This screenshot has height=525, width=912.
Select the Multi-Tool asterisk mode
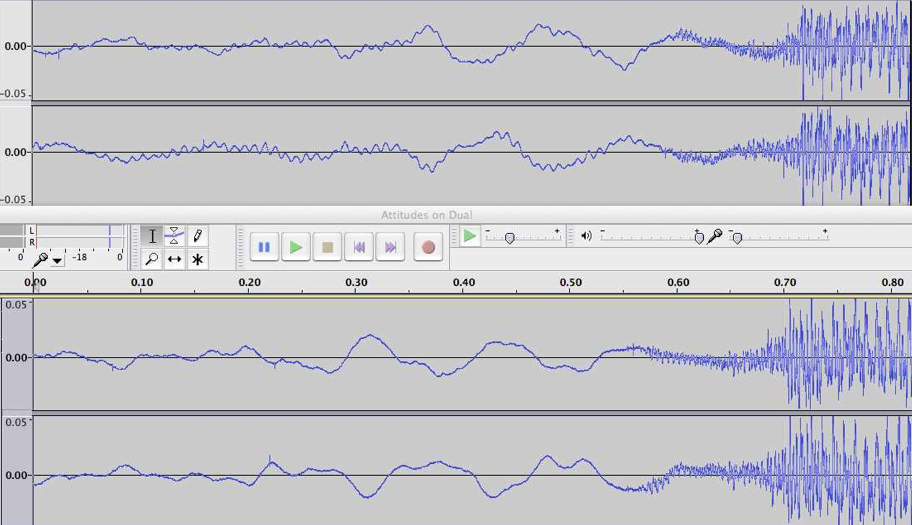(x=198, y=259)
